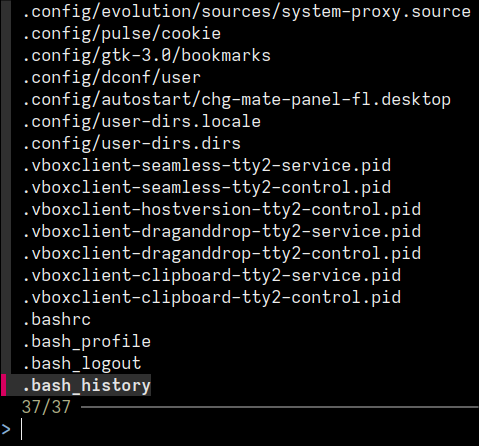Screen dimensions: 479x446
Task: Select .config/user-dirs.dirs line
Action: coord(131,144)
